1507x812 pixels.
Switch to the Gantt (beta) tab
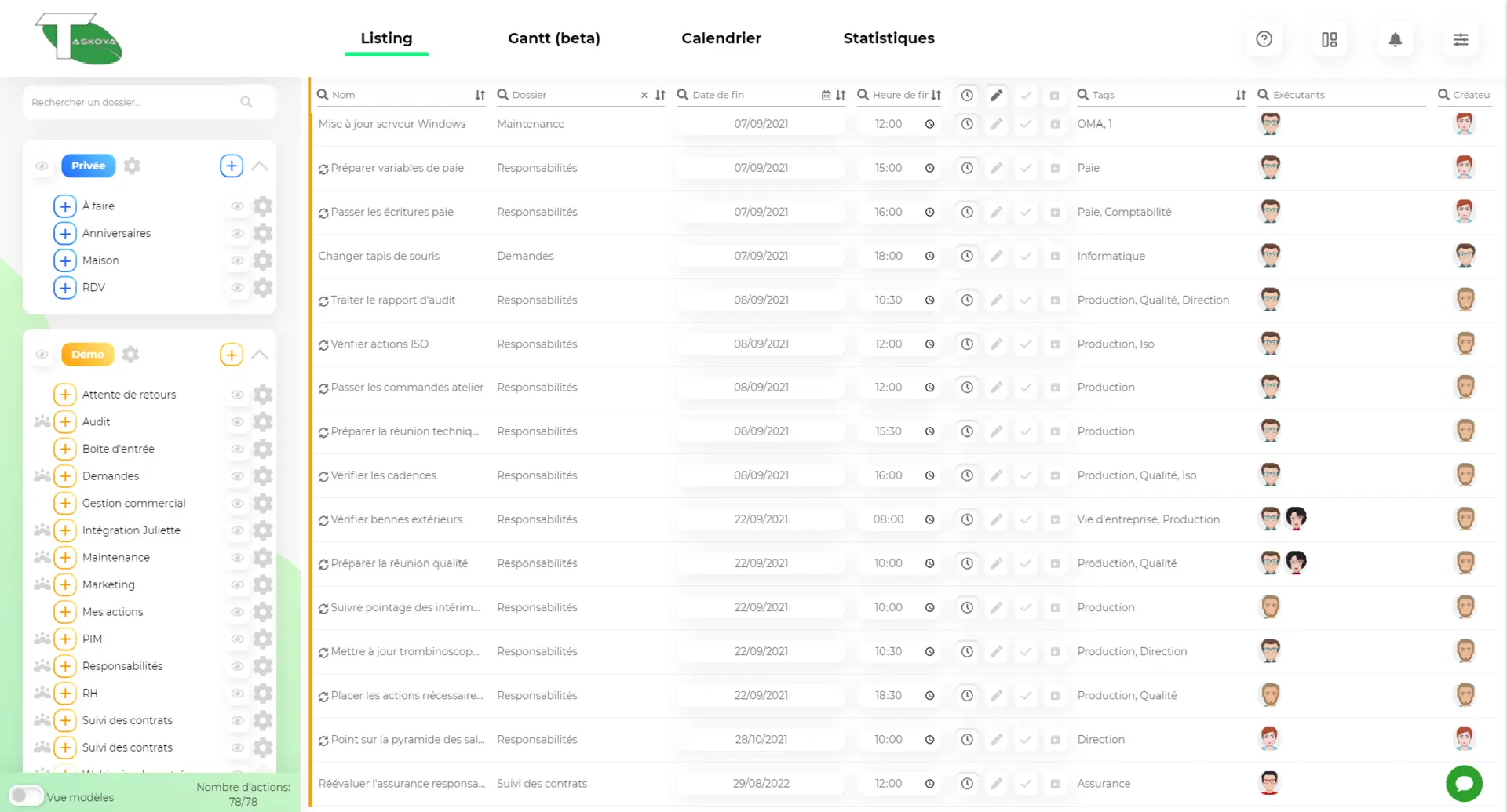(x=553, y=38)
